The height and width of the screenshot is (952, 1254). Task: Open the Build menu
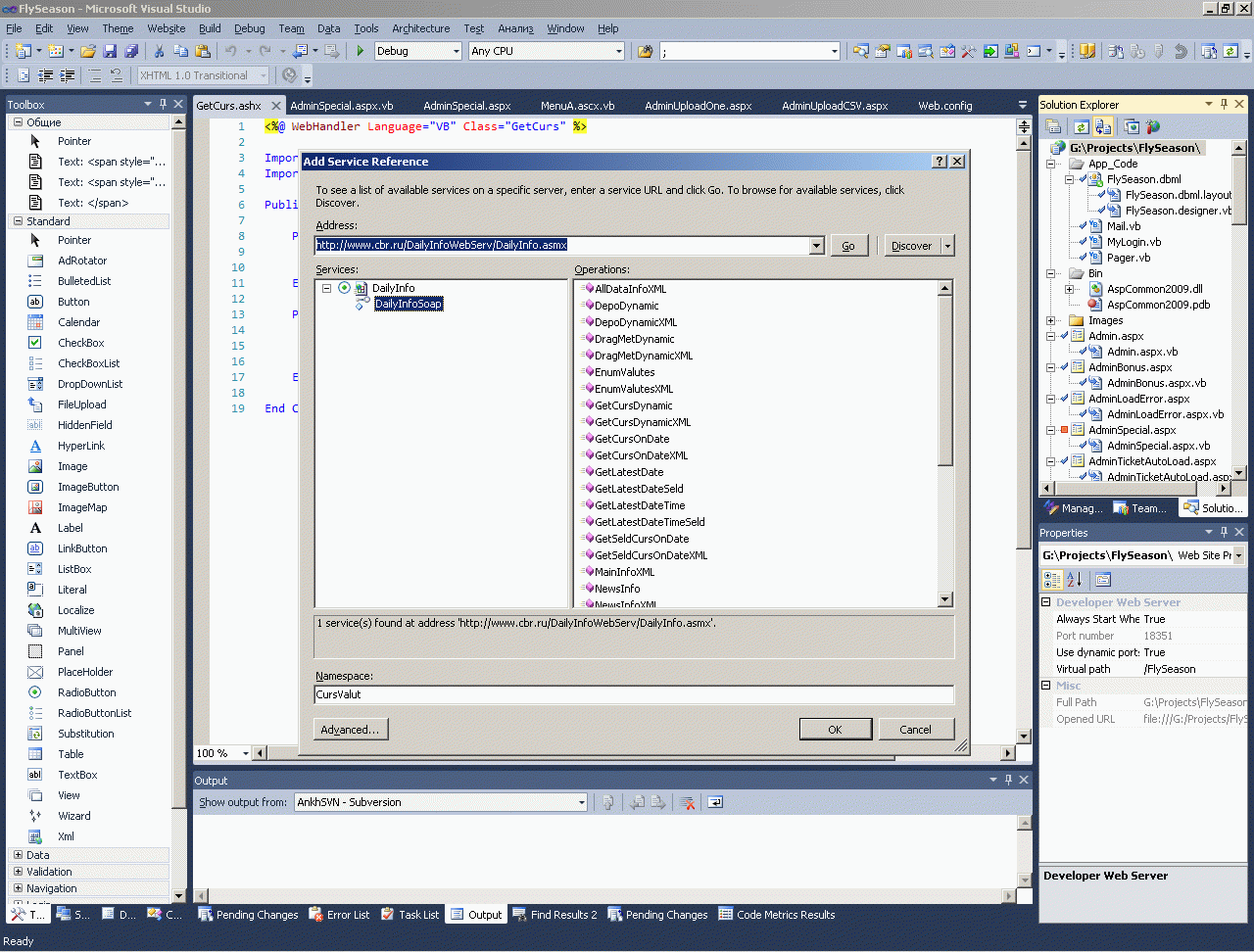point(210,28)
